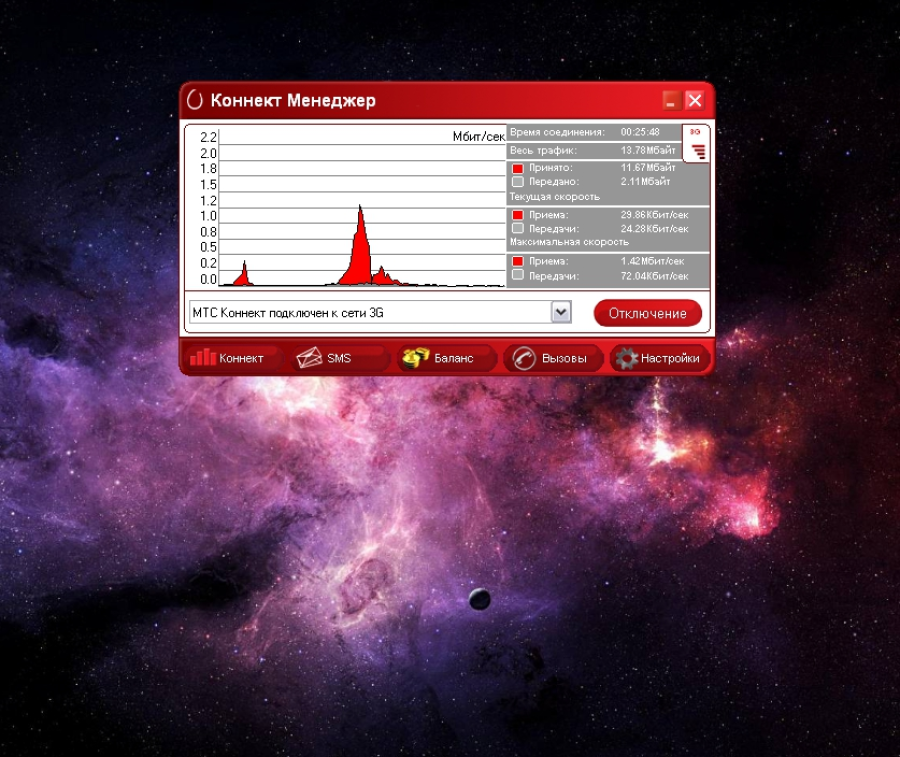This screenshot has height=757, width=900.
Task: Click the 'Максимальная скорость' heading
Action: (569, 242)
